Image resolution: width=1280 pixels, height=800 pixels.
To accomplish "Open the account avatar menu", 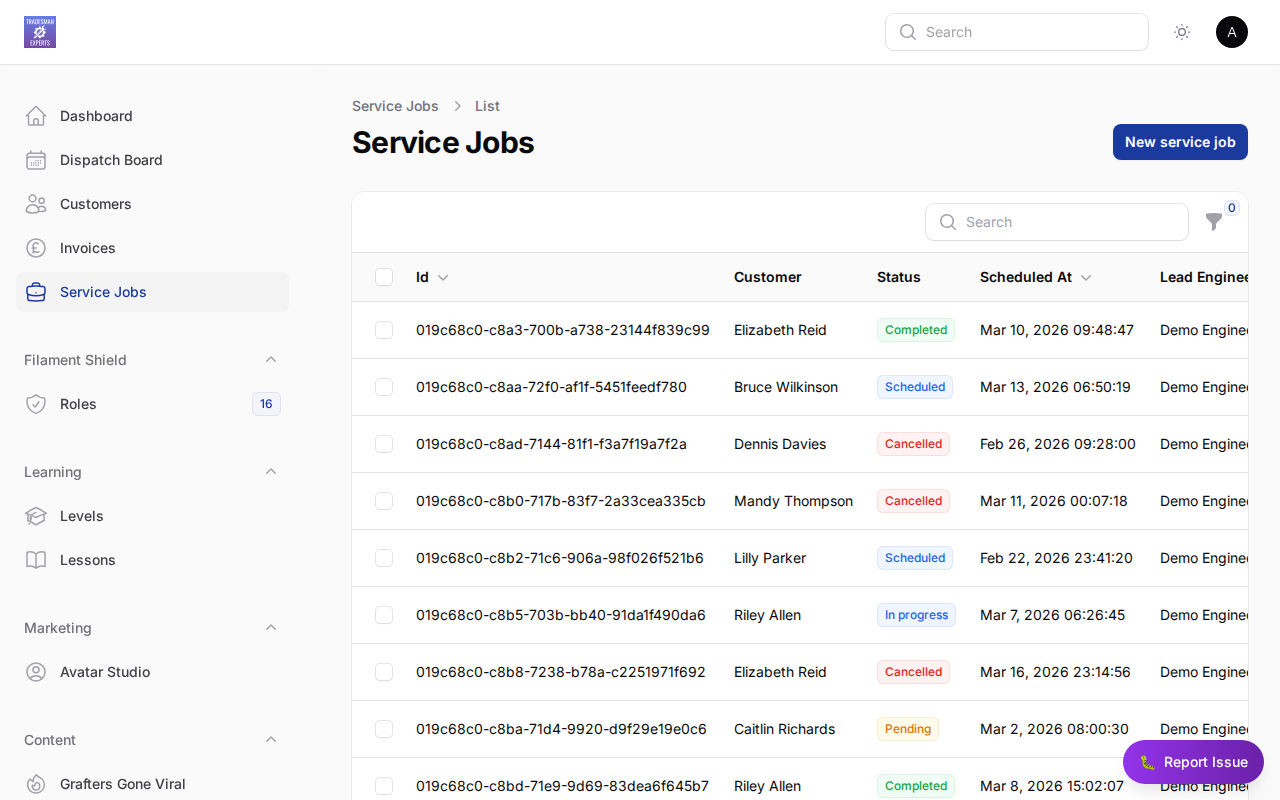I will click(1232, 32).
